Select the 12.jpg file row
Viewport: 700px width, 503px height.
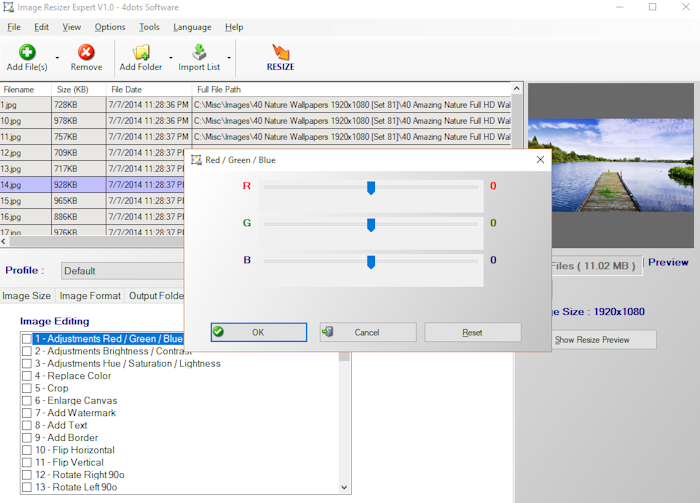click(x=92, y=153)
